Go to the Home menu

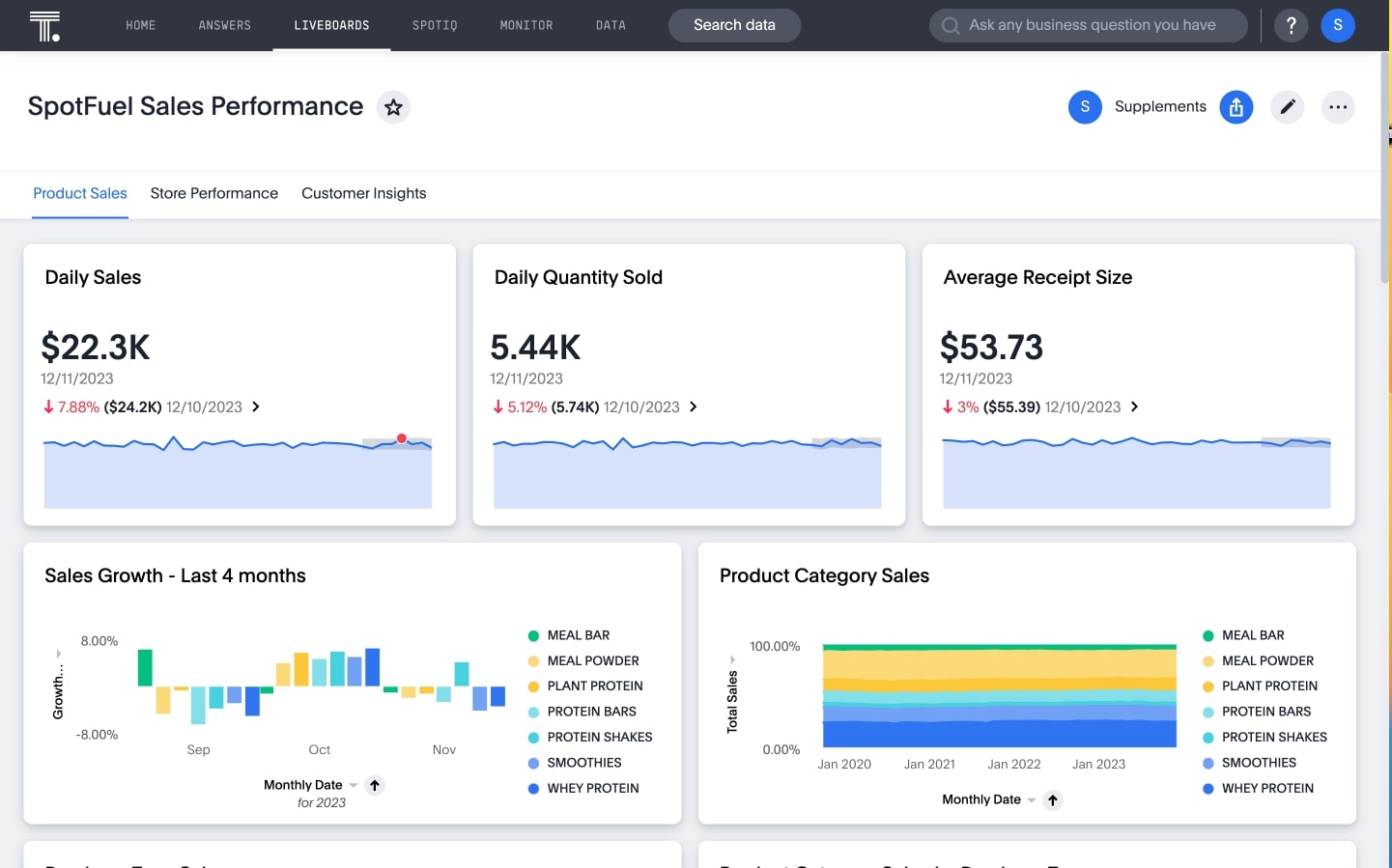pyautogui.click(x=141, y=25)
